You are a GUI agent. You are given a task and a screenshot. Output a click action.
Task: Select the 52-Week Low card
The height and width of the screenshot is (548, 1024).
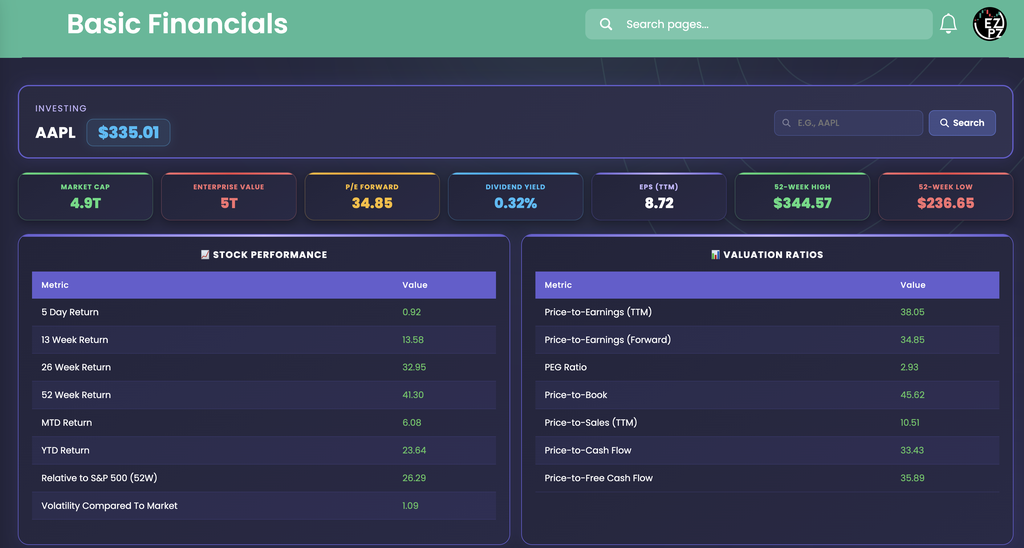click(x=946, y=197)
